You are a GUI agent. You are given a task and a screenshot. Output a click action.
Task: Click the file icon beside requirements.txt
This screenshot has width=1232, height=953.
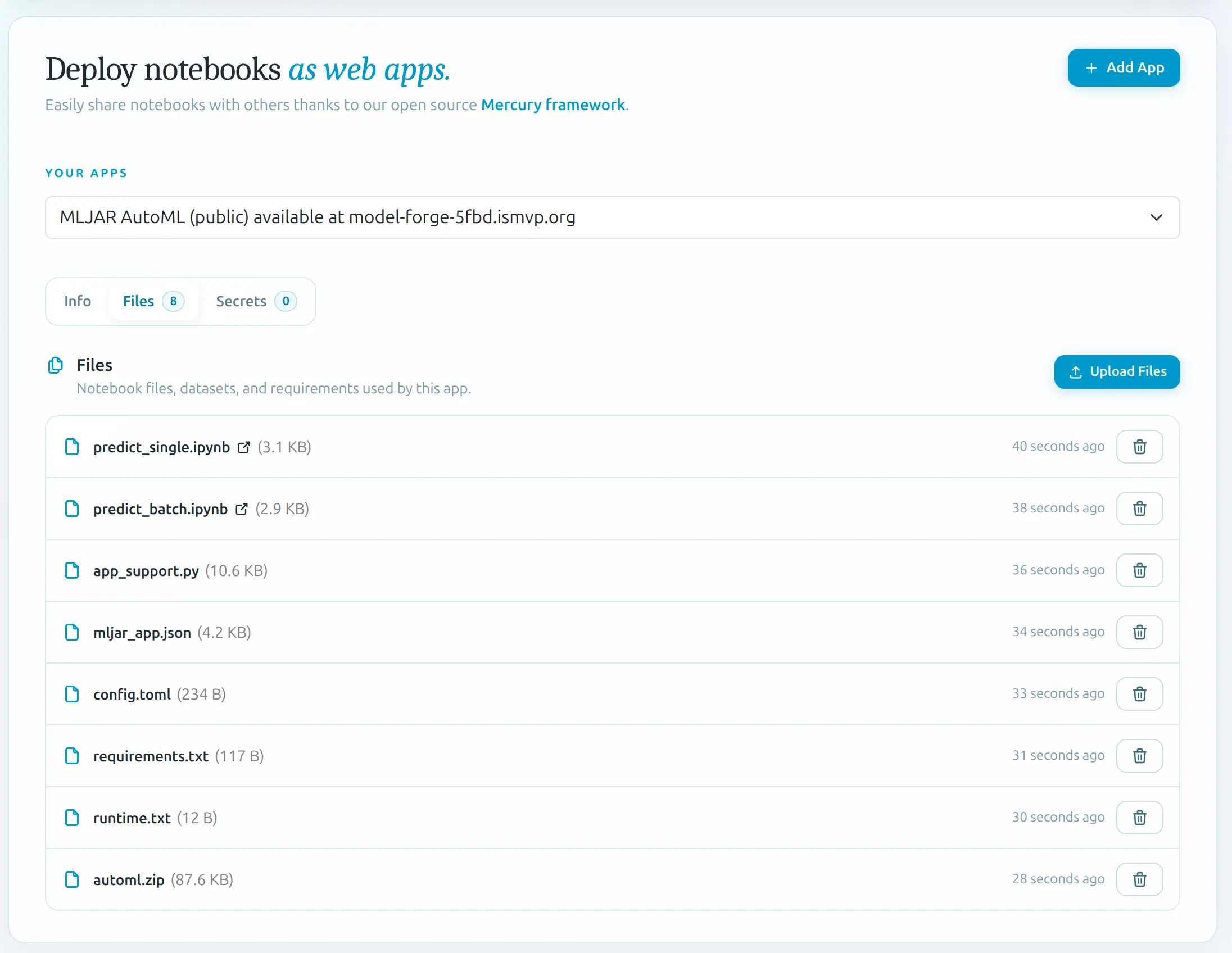[72, 756]
